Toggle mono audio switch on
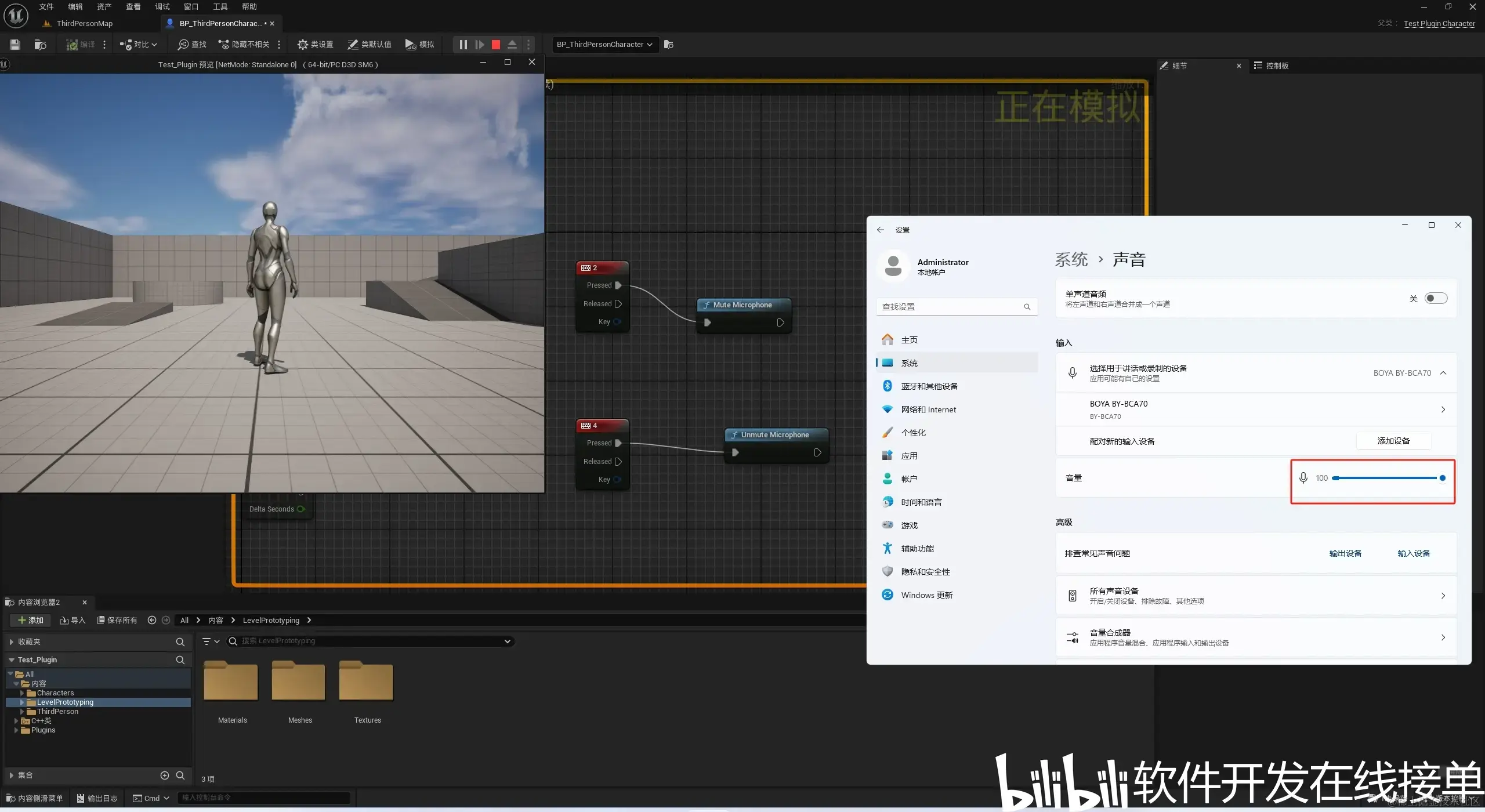 pos(1436,298)
